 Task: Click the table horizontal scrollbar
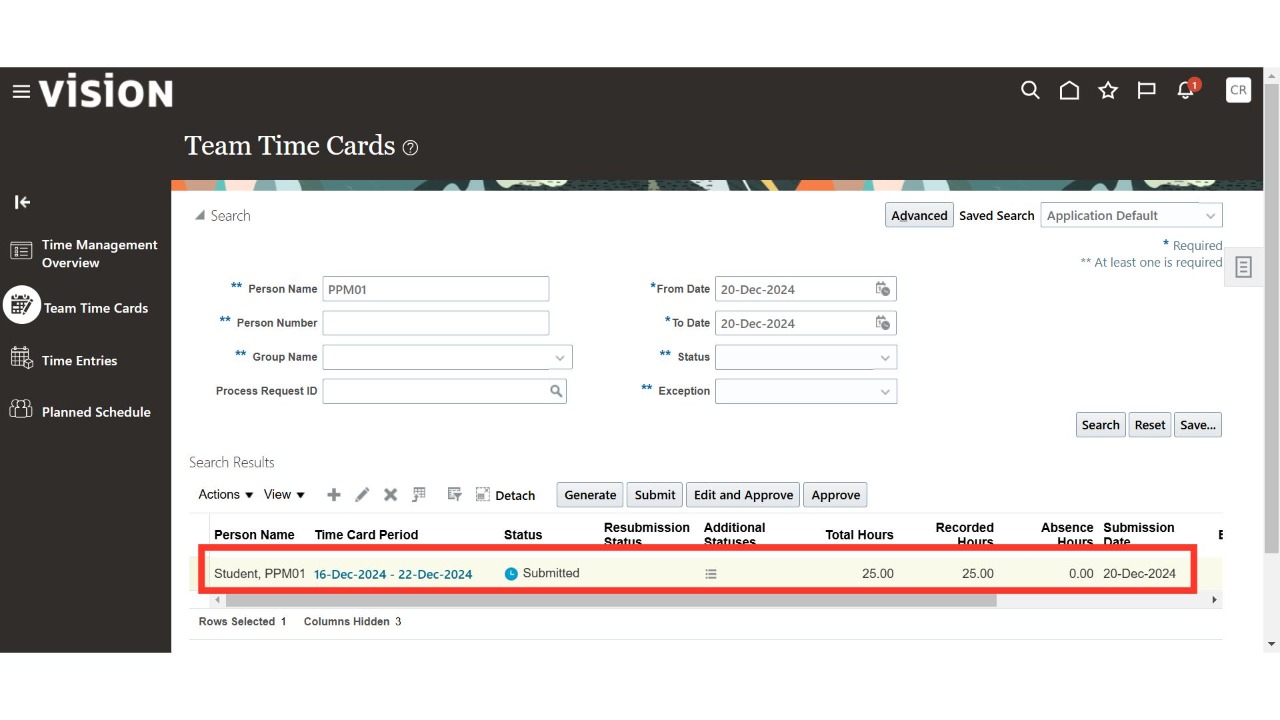tap(611, 600)
